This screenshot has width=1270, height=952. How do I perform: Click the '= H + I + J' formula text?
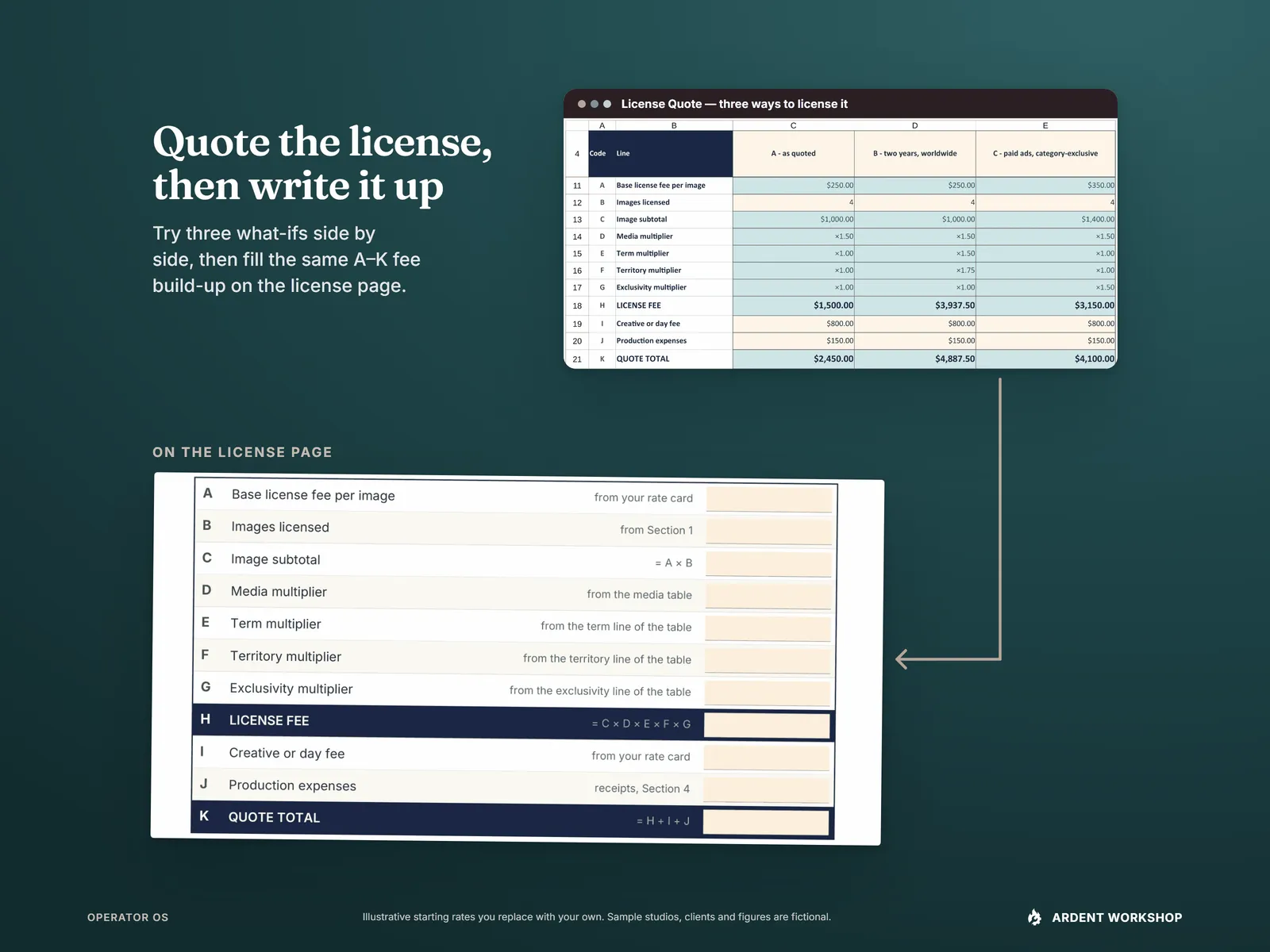point(663,821)
